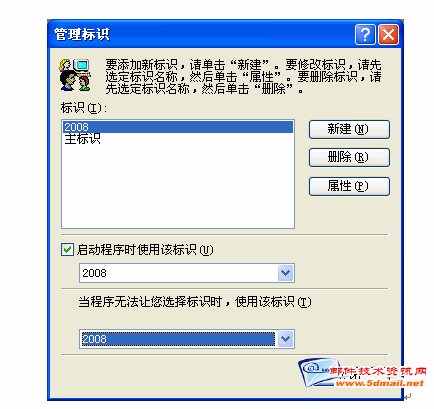Click the 当程序无法让您选择标识时 label

click(x=150, y=302)
